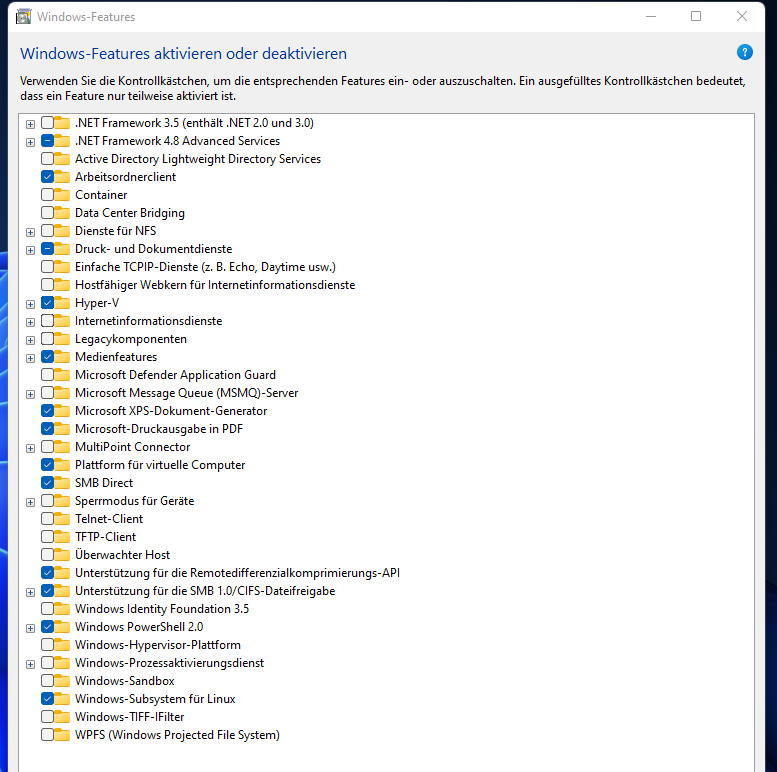
Task: Close the Windows-Features dialog
Action: coord(741,16)
